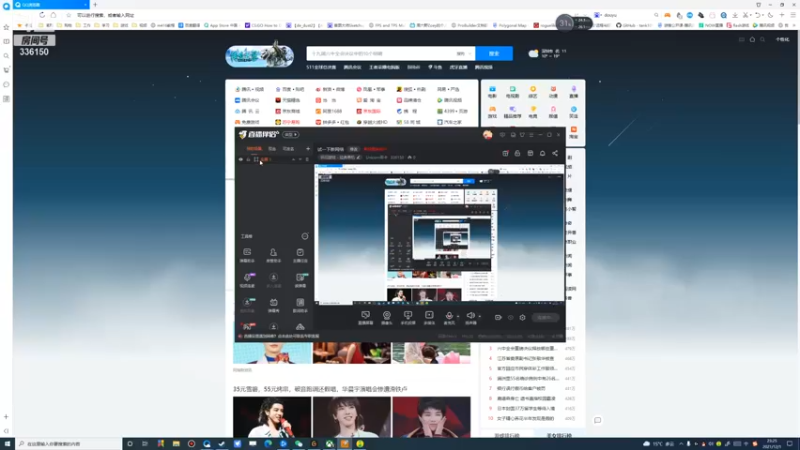
Task: Switch to the first scene tab in the streaming app
Action: [254, 149]
